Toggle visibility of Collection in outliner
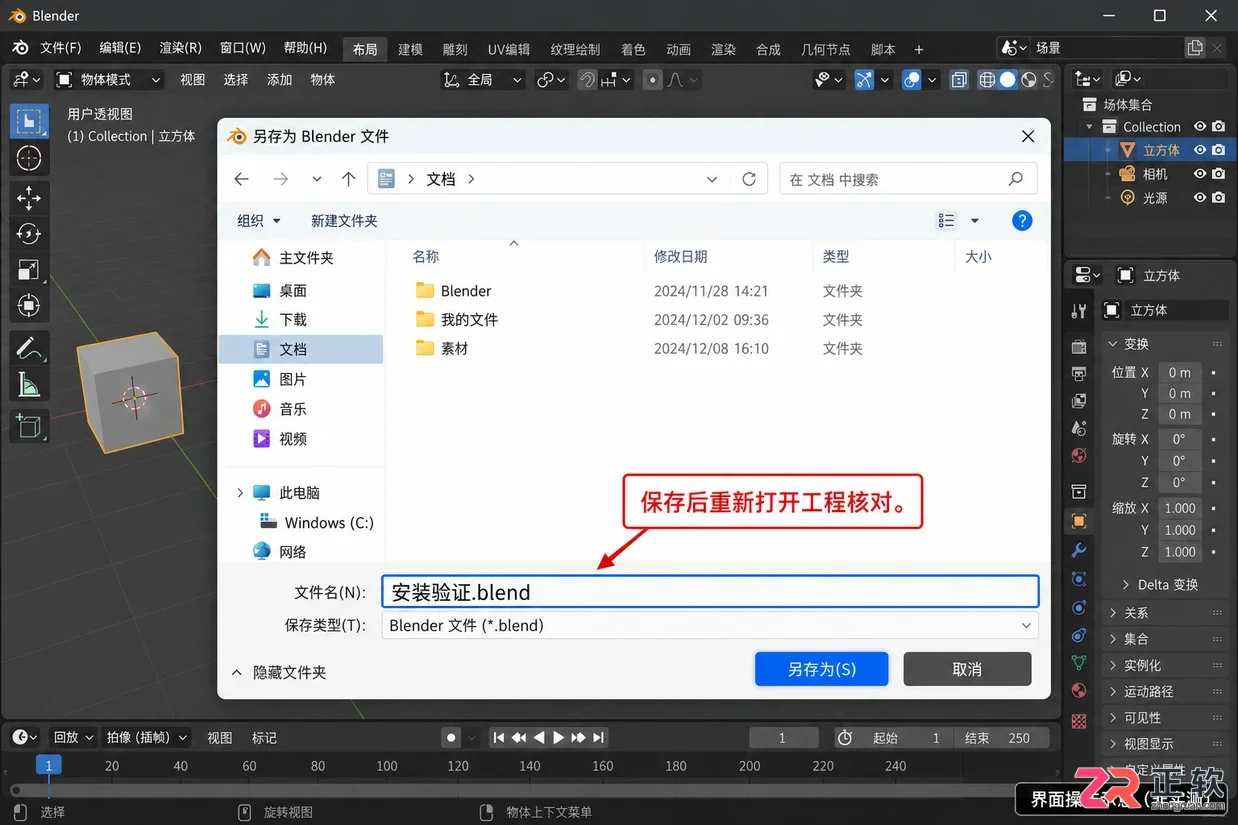 point(1200,127)
